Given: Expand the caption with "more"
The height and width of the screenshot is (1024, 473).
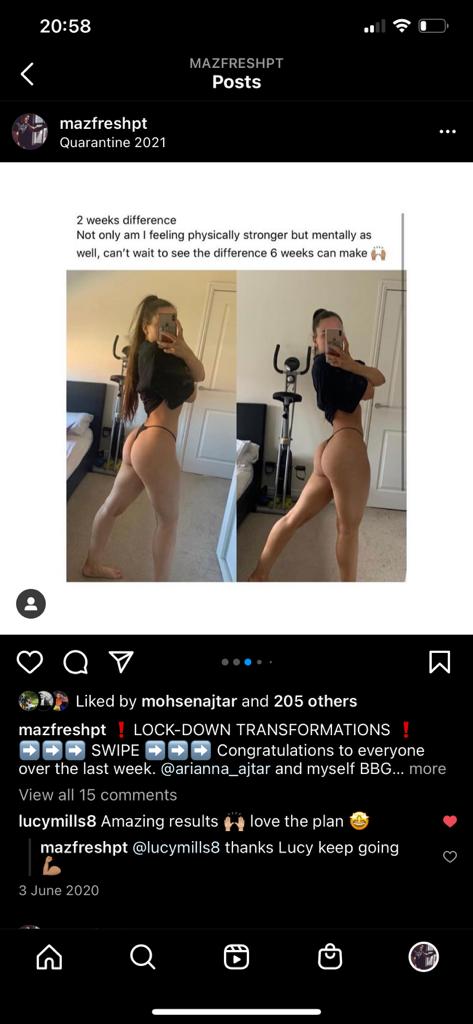Looking at the screenshot, I should tap(427, 769).
